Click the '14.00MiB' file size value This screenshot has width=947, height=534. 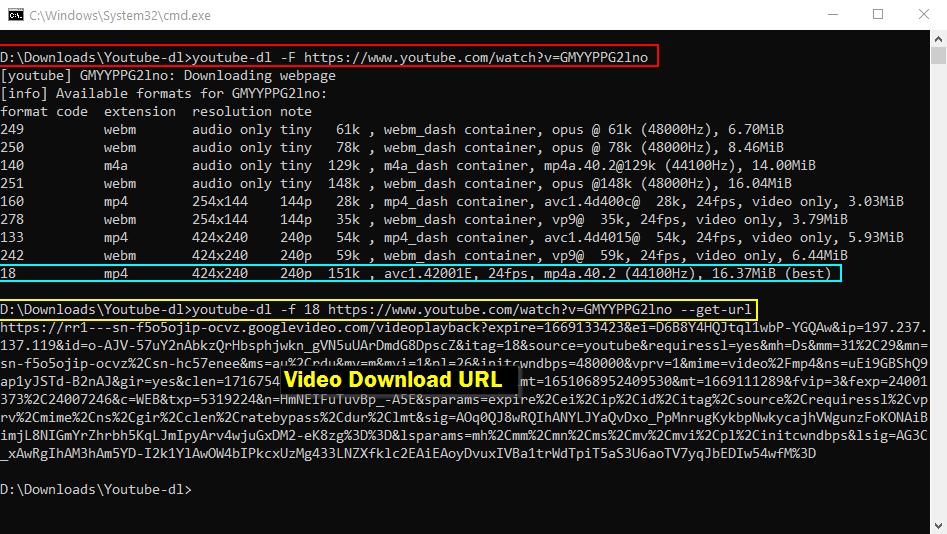click(x=784, y=166)
